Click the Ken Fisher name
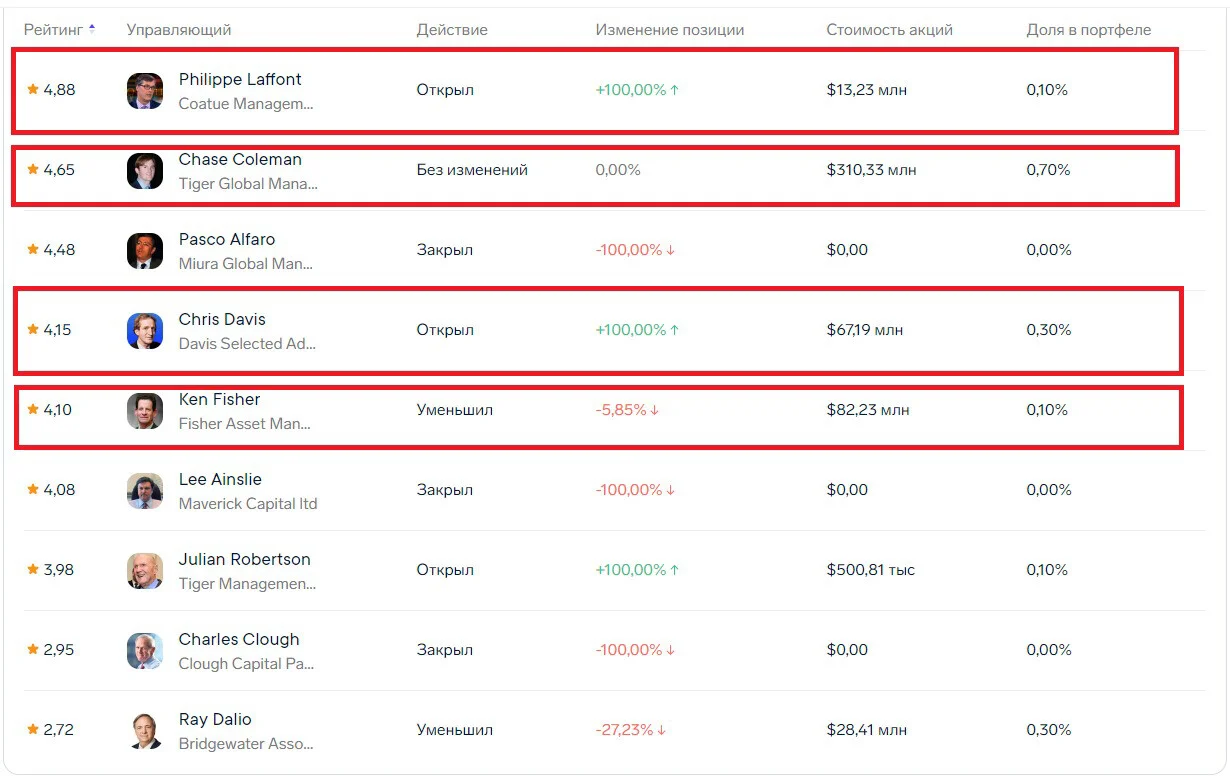Viewport: 1230px width, 778px height. click(x=219, y=399)
